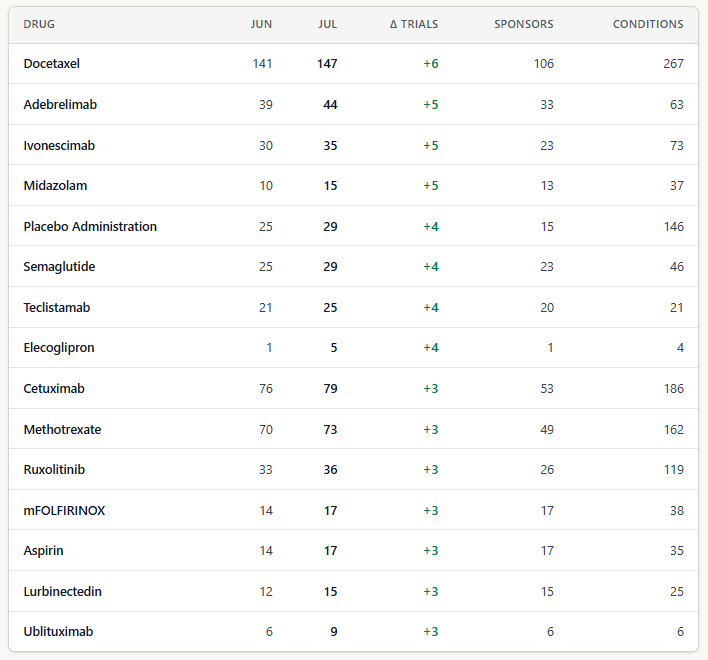
Task: Click Aspirin's conditions count 35
Action: tap(676, 551)
